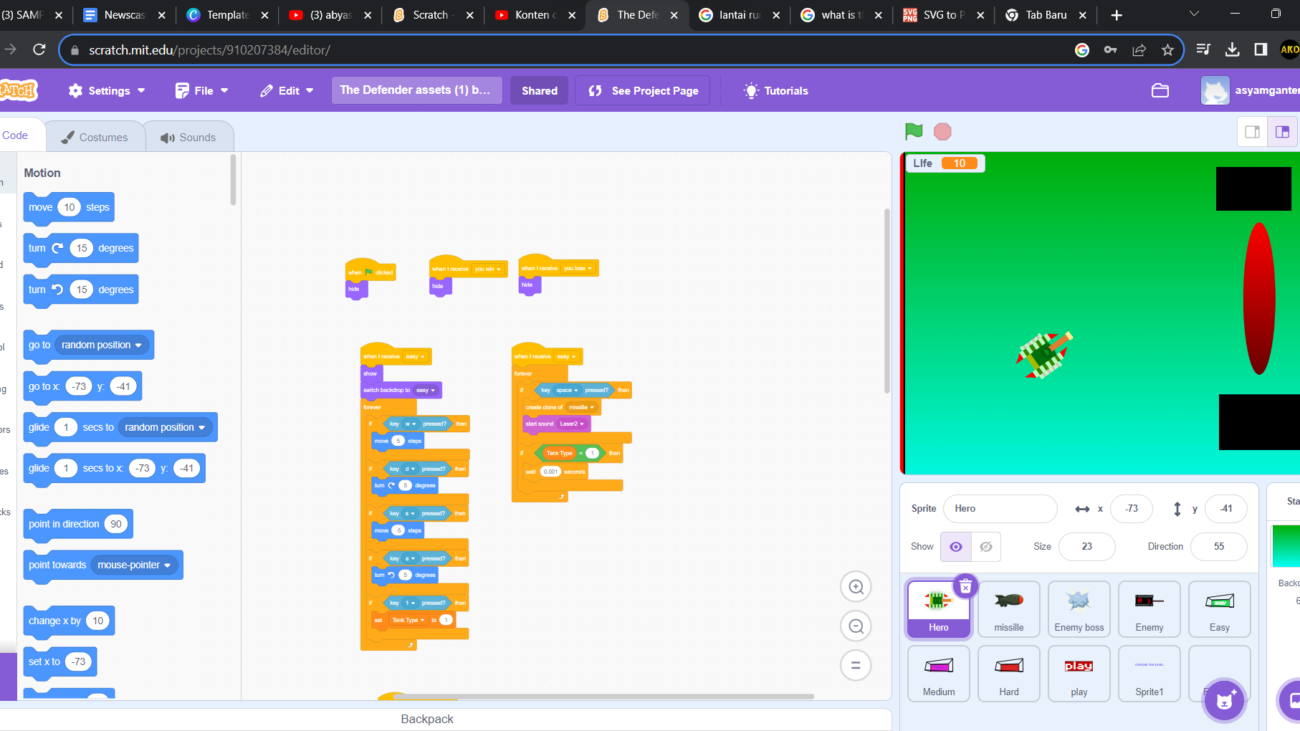1300x731 pixels.
Task: Click the sprite name field Hero
Action: point(1000,509)
